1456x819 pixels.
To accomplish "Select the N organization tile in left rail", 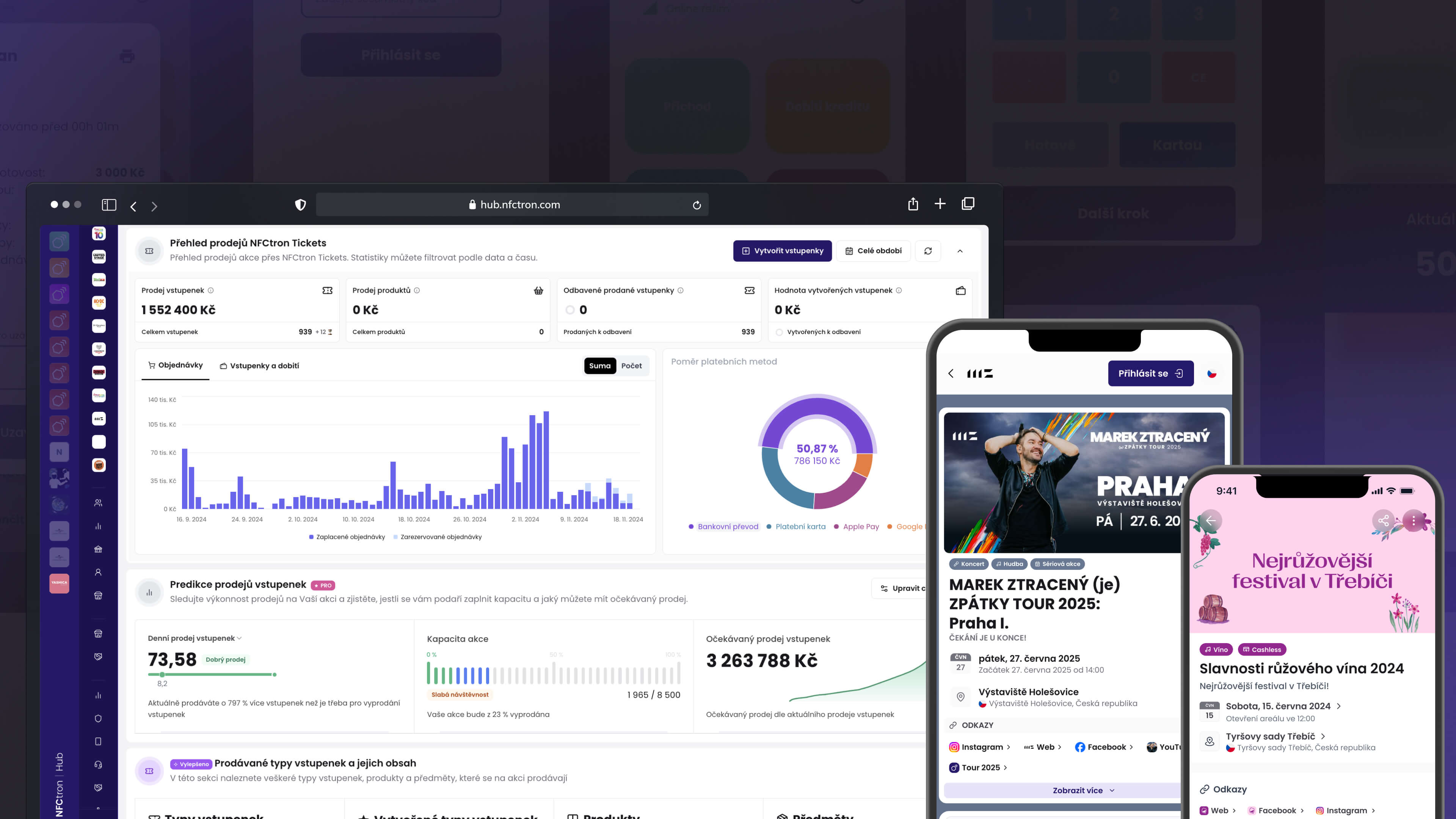I will tap(60, 452).
